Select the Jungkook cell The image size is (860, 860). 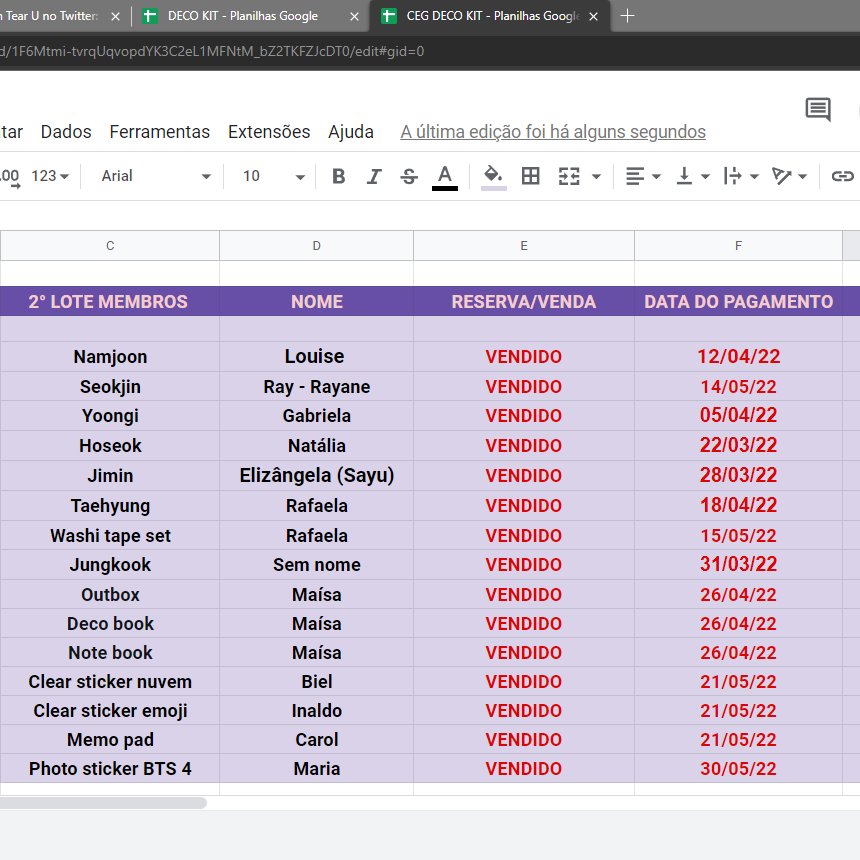(110, 565)
